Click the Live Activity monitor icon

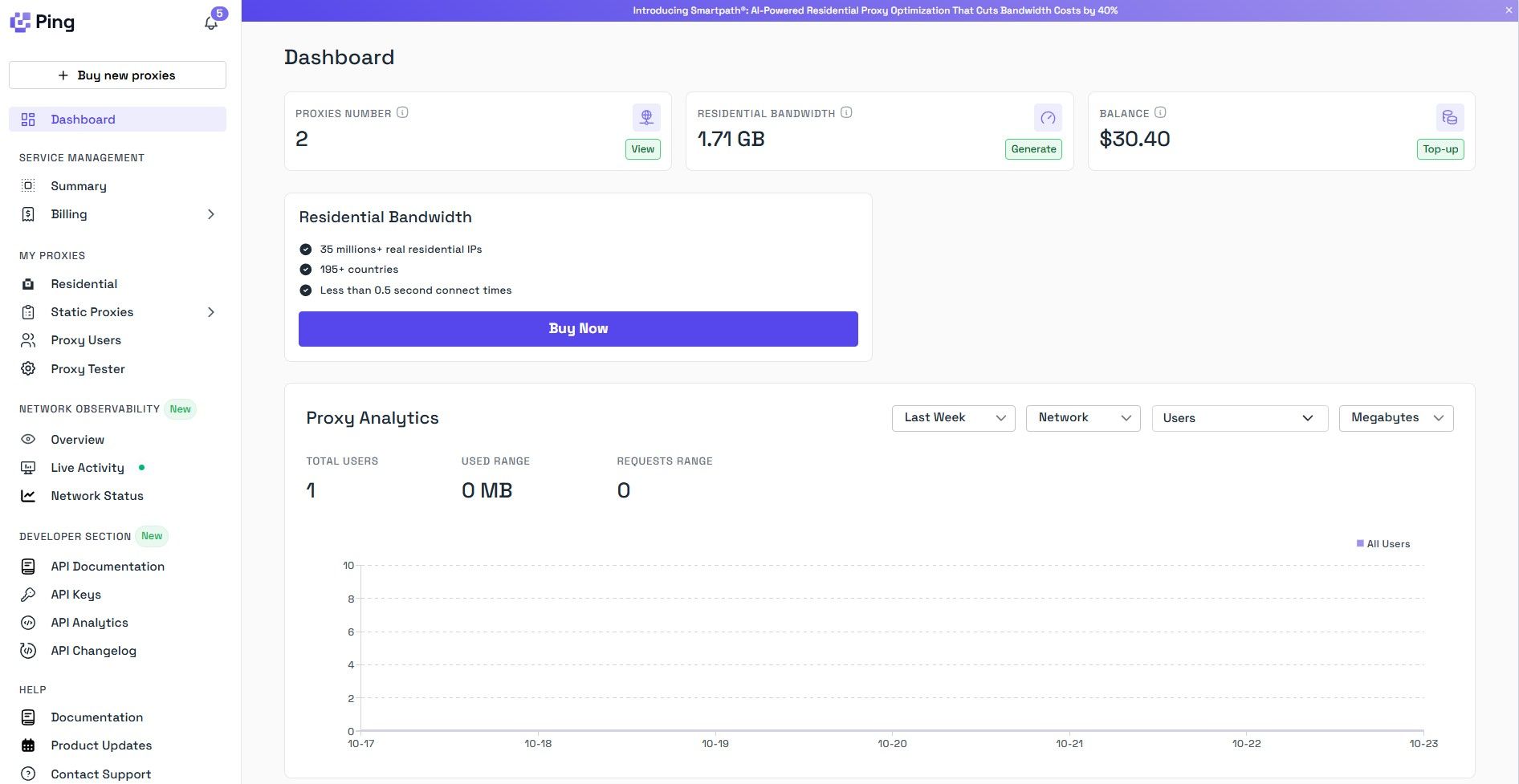pos(28,467)
